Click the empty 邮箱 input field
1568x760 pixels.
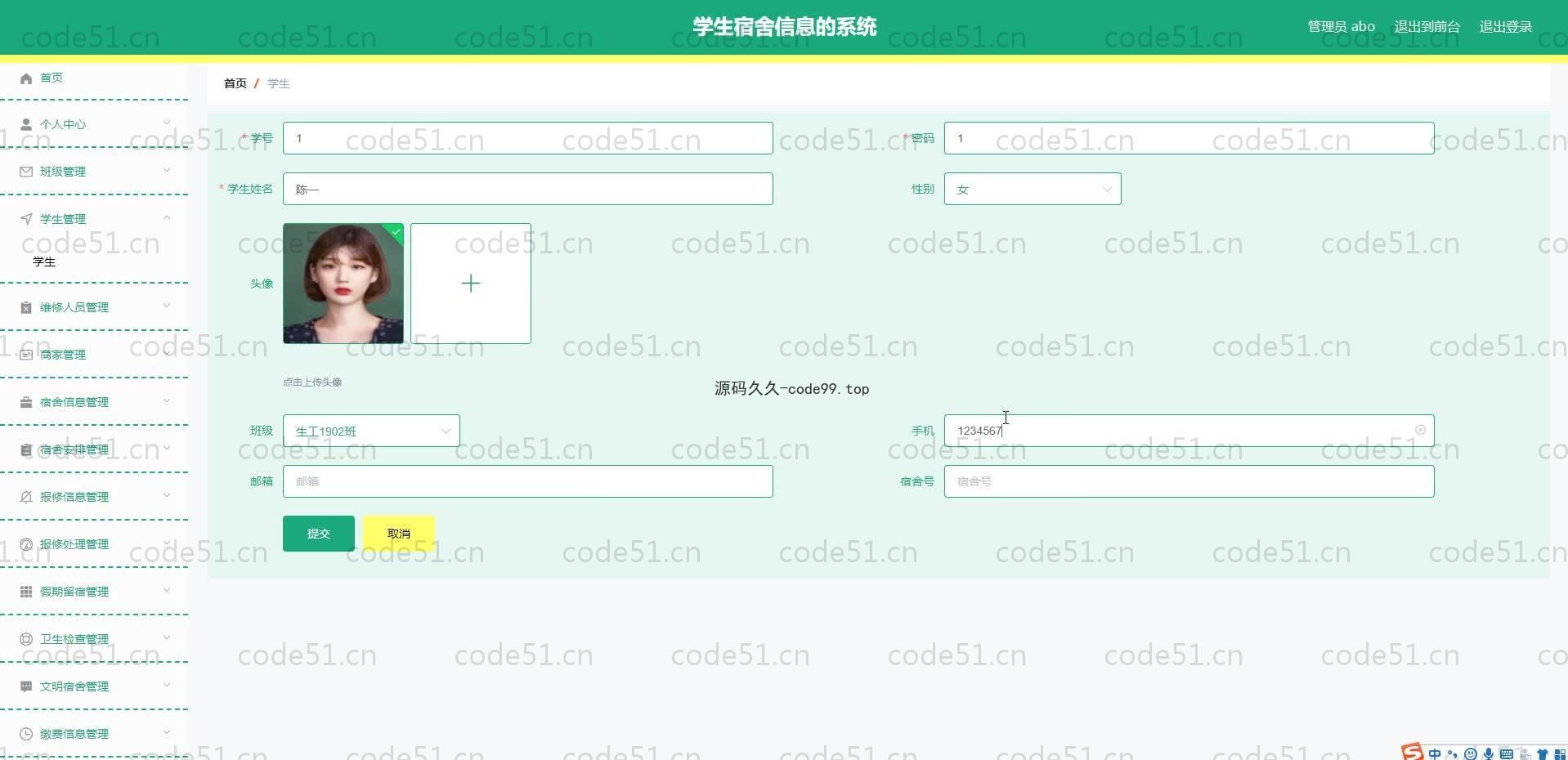tap(528, 481)
